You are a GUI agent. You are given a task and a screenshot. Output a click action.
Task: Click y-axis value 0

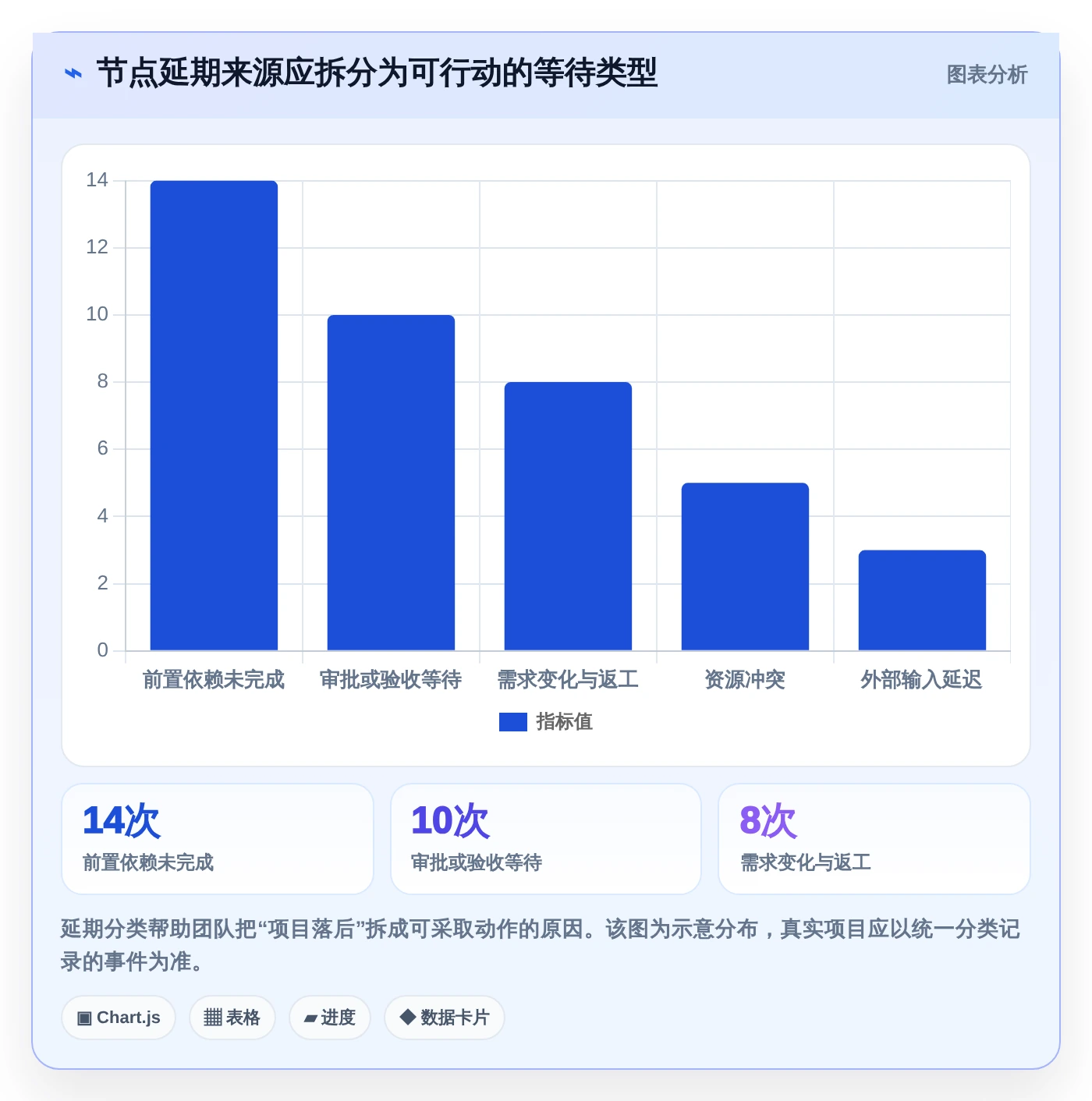click(x=102, y=650)
